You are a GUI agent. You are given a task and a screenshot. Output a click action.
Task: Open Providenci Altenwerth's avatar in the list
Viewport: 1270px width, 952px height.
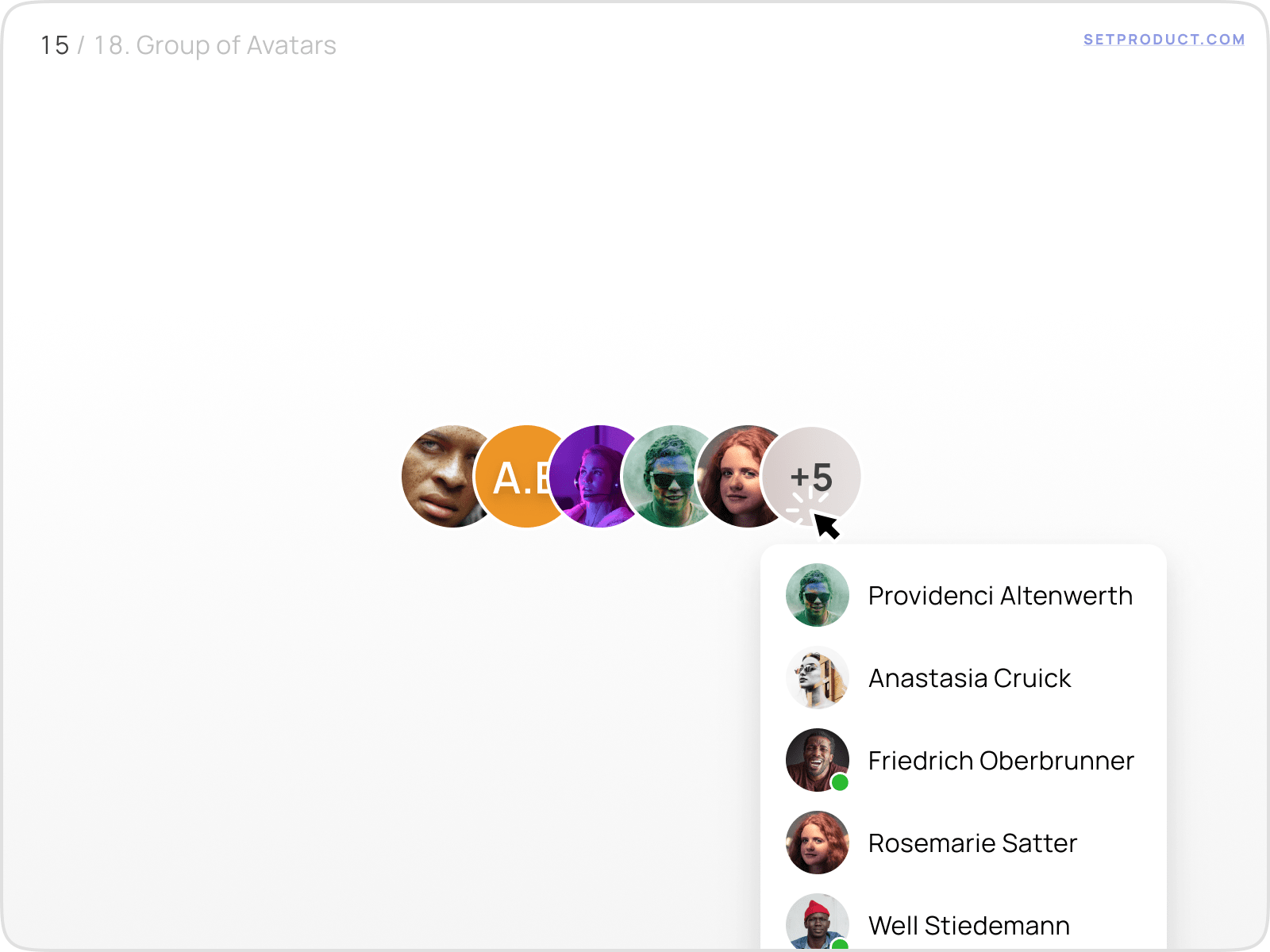pyautogui.click(x=818, y=595)
